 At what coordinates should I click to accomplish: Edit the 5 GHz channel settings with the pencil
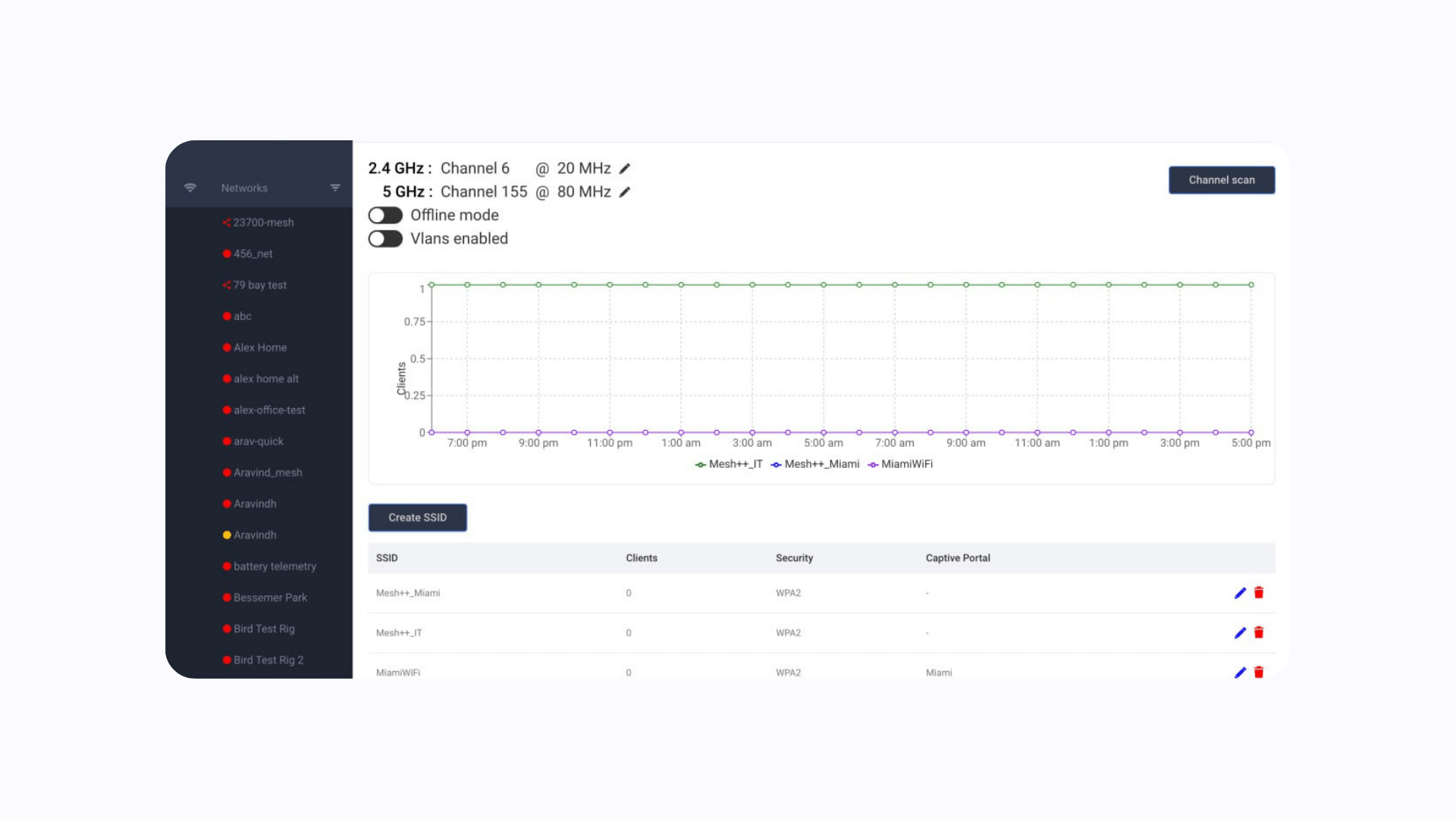(623, 192)
